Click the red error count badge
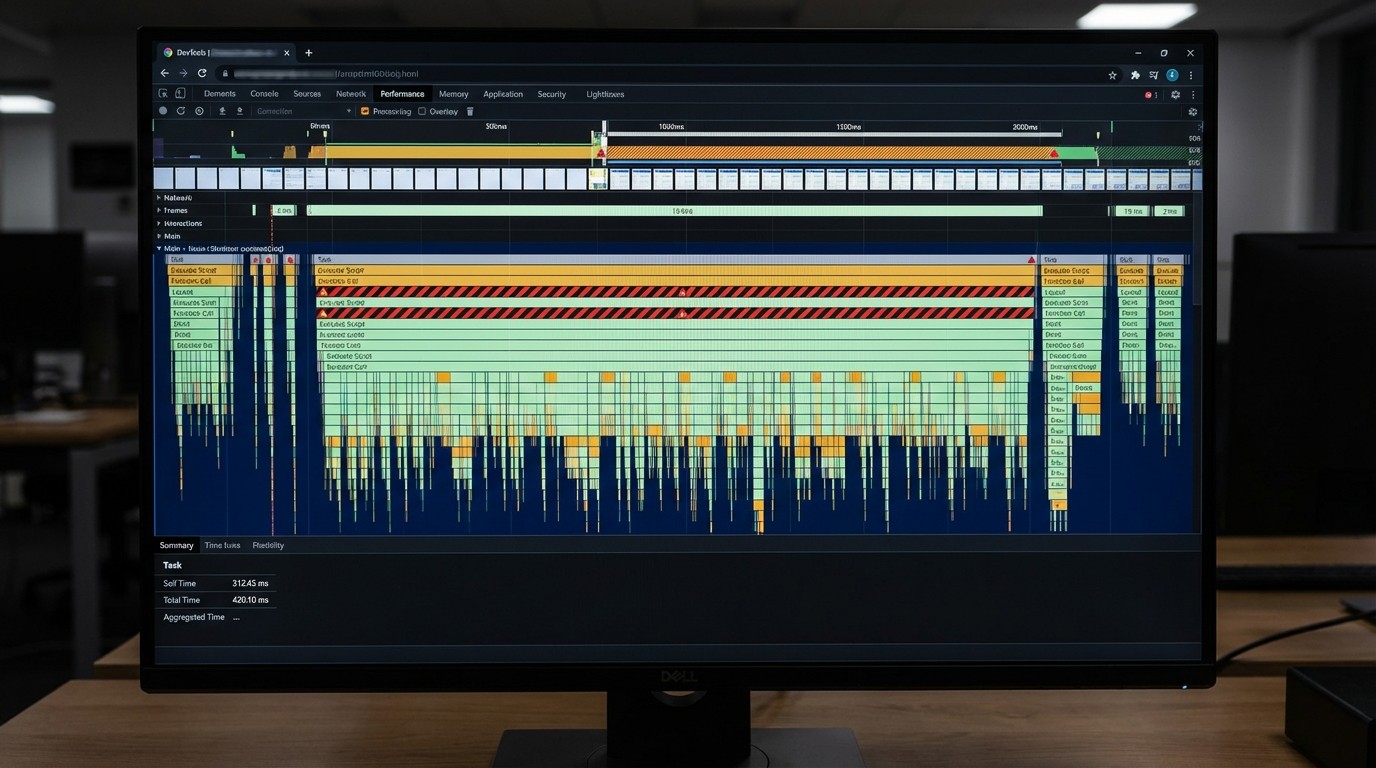 [x=1151, y=94]
